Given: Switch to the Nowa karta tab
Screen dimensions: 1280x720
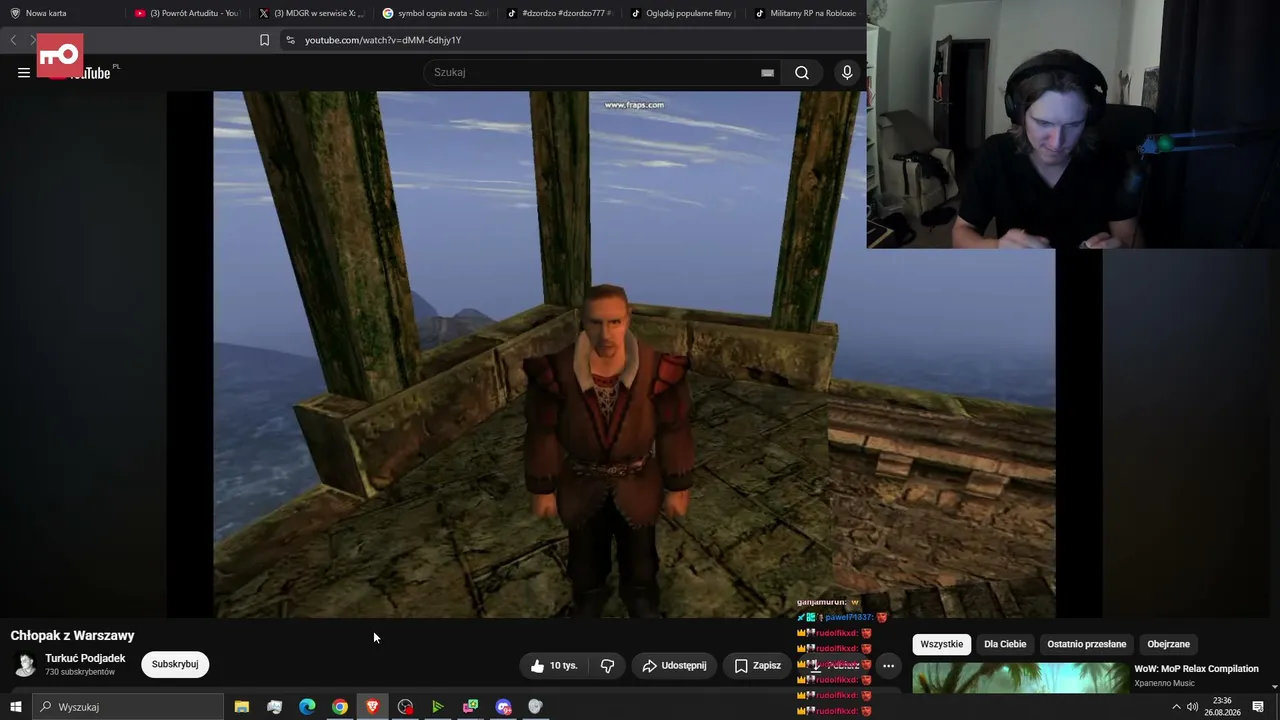Looking at the screenshot, I should [x=62, y=13].
